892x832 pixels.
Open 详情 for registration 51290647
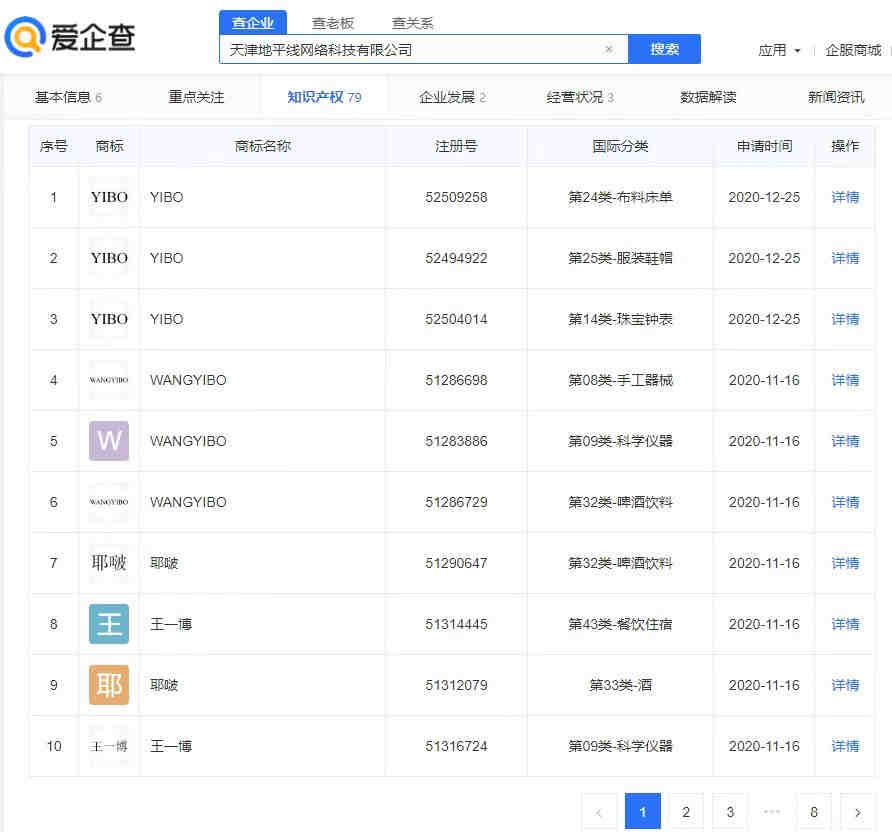pyautogui.click(x=845, y=563)
